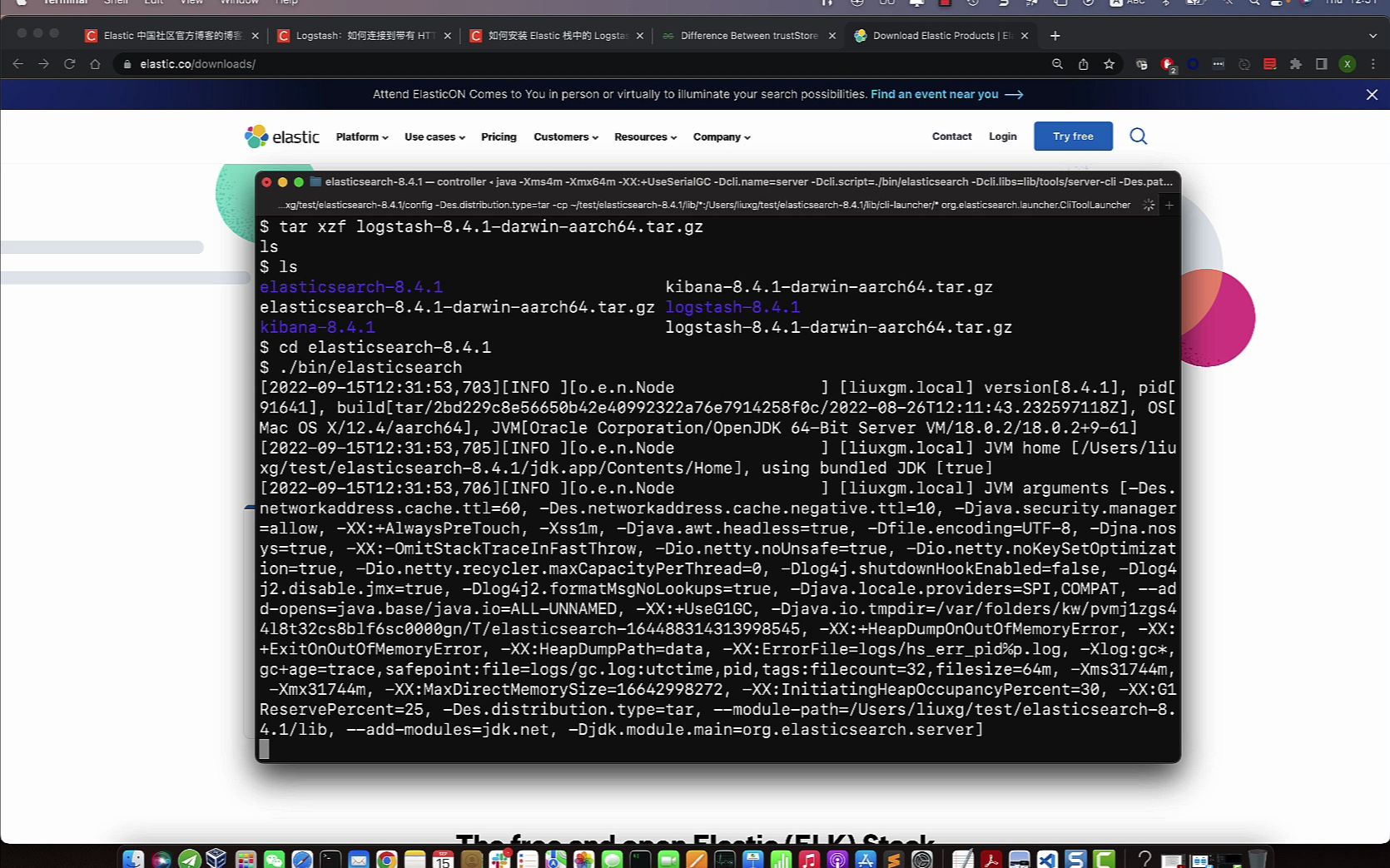Image resolution: width=1390 pixels, height=868 pixels.
Task: Open Trash in the Dock
Action: pyautogui.click(x=1258, y=859)
